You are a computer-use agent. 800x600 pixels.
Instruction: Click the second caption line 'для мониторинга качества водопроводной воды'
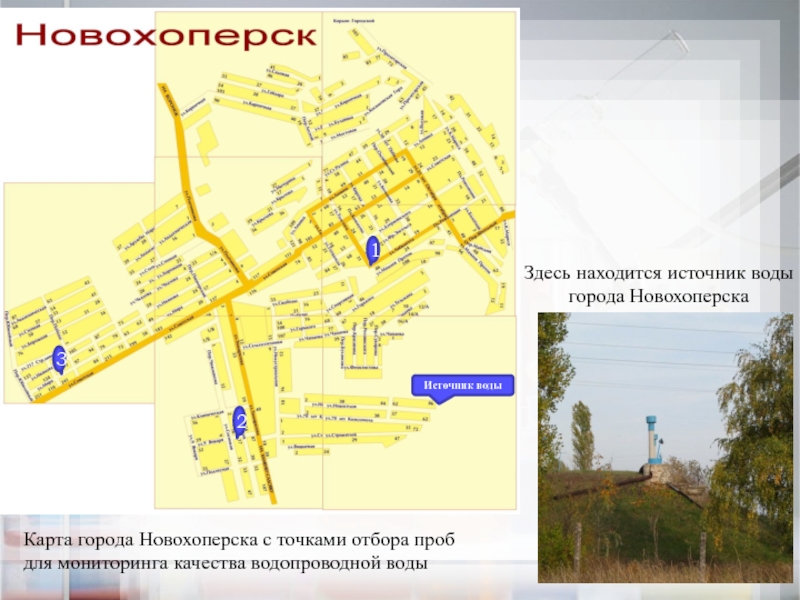pos(225,564)
